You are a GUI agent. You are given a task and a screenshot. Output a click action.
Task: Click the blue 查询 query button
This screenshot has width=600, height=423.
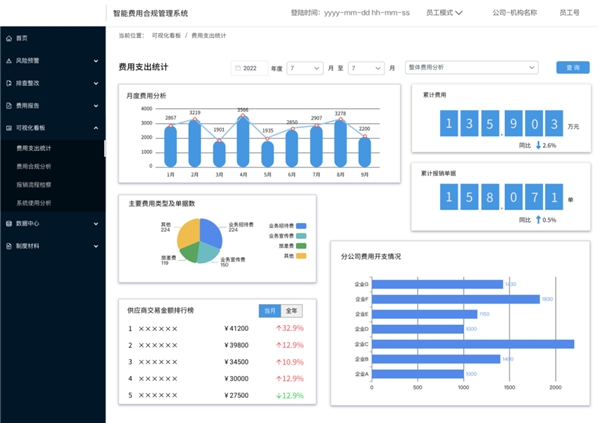(x=573, y=68)
